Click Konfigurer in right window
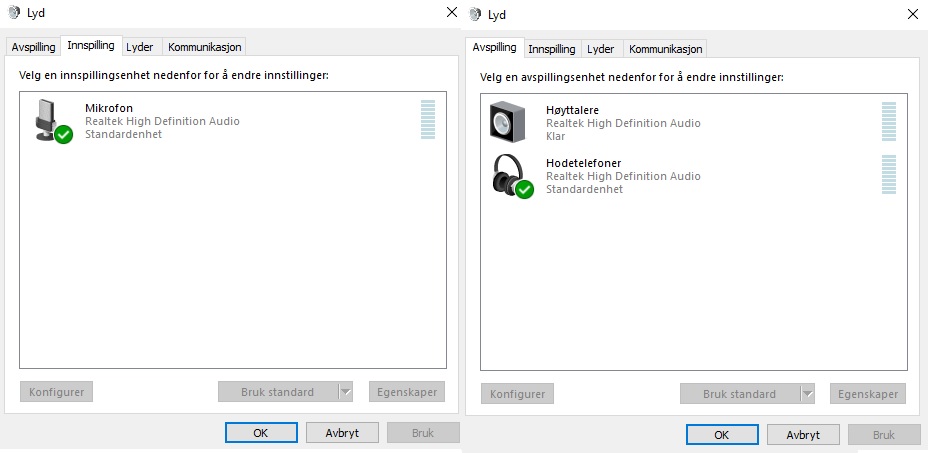Screen dimensions: 930x453 pyautogui.click(x=517, y=394)
